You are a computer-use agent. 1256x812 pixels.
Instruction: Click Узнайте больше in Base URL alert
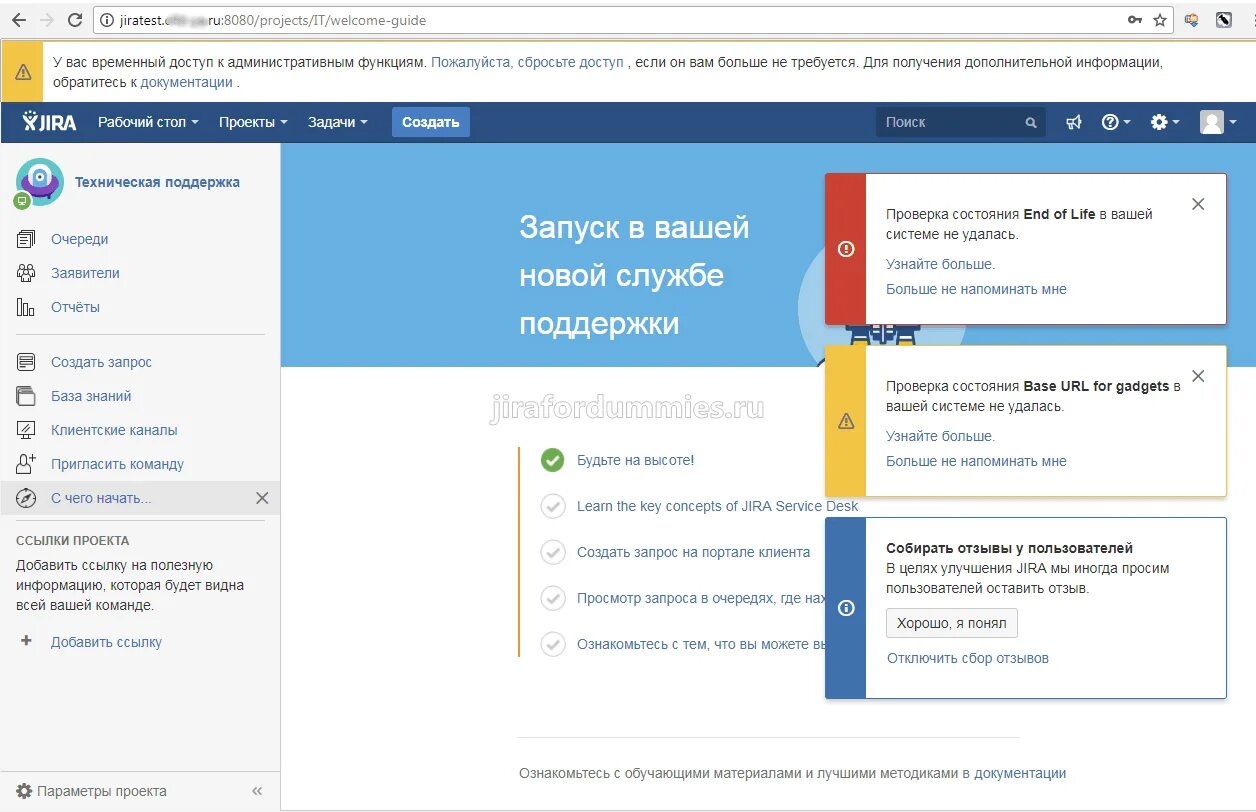coord(940,436)
